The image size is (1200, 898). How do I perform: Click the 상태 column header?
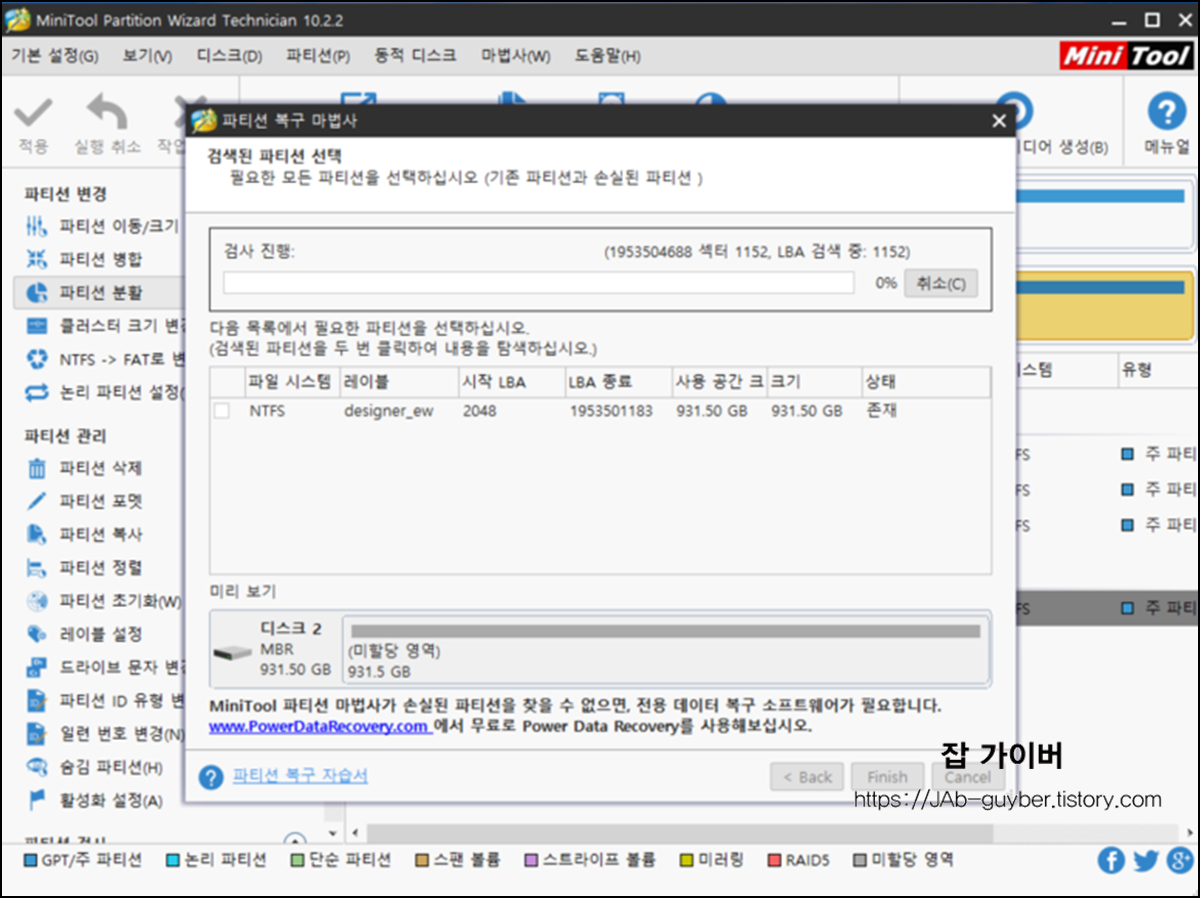click(x=925, y=382)
